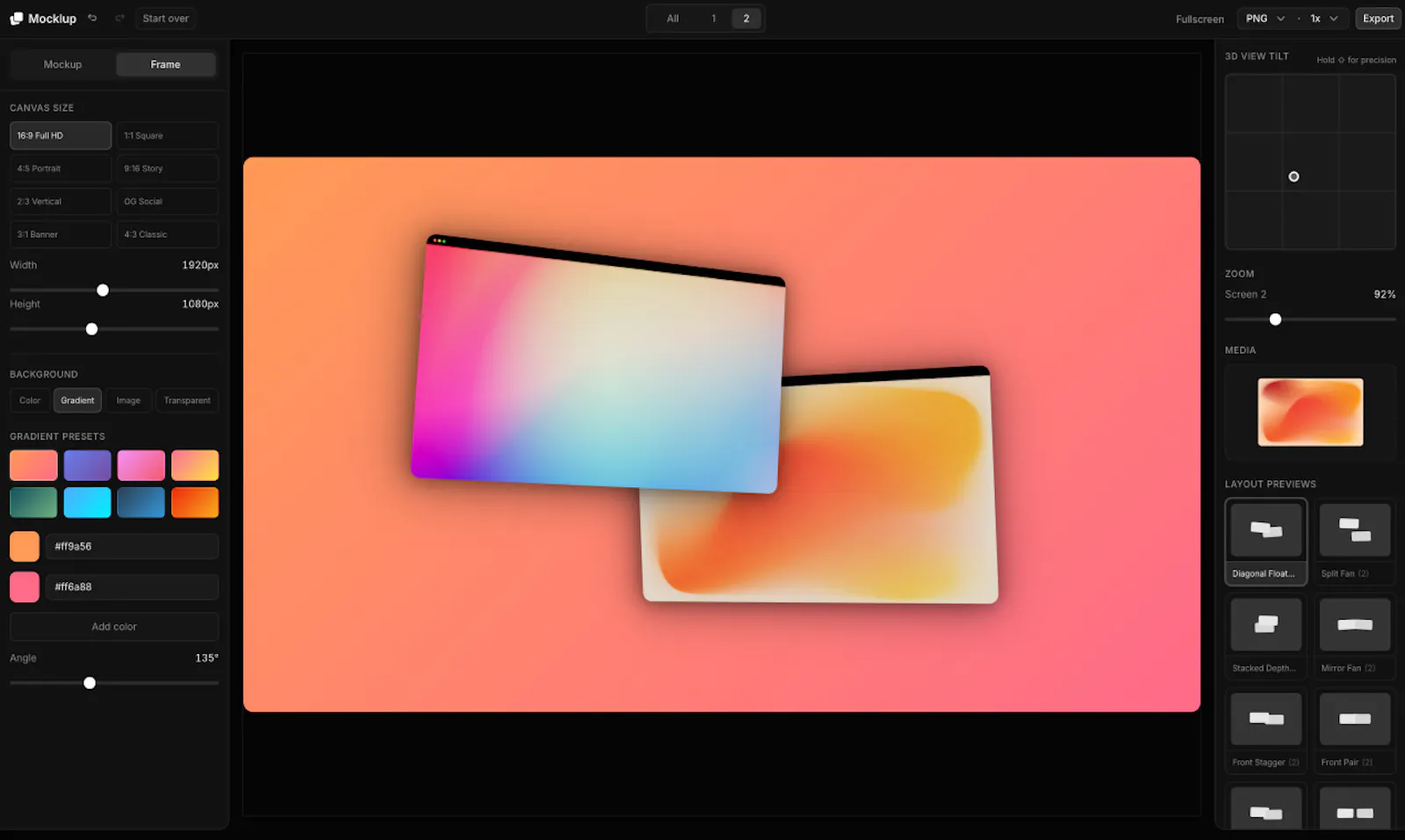Open the #ff9a56 orange color swatch

tap(25, 546)
